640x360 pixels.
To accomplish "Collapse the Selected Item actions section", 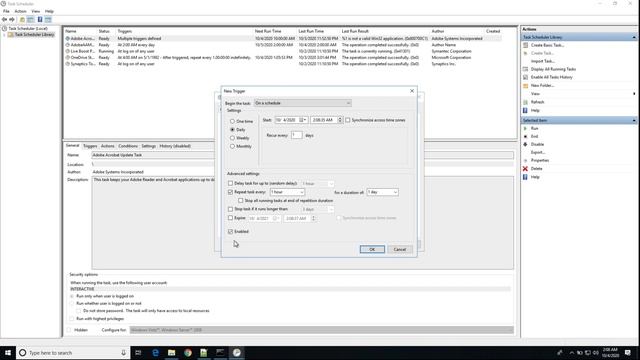I will pyautogui.click(x=634, y=120).
